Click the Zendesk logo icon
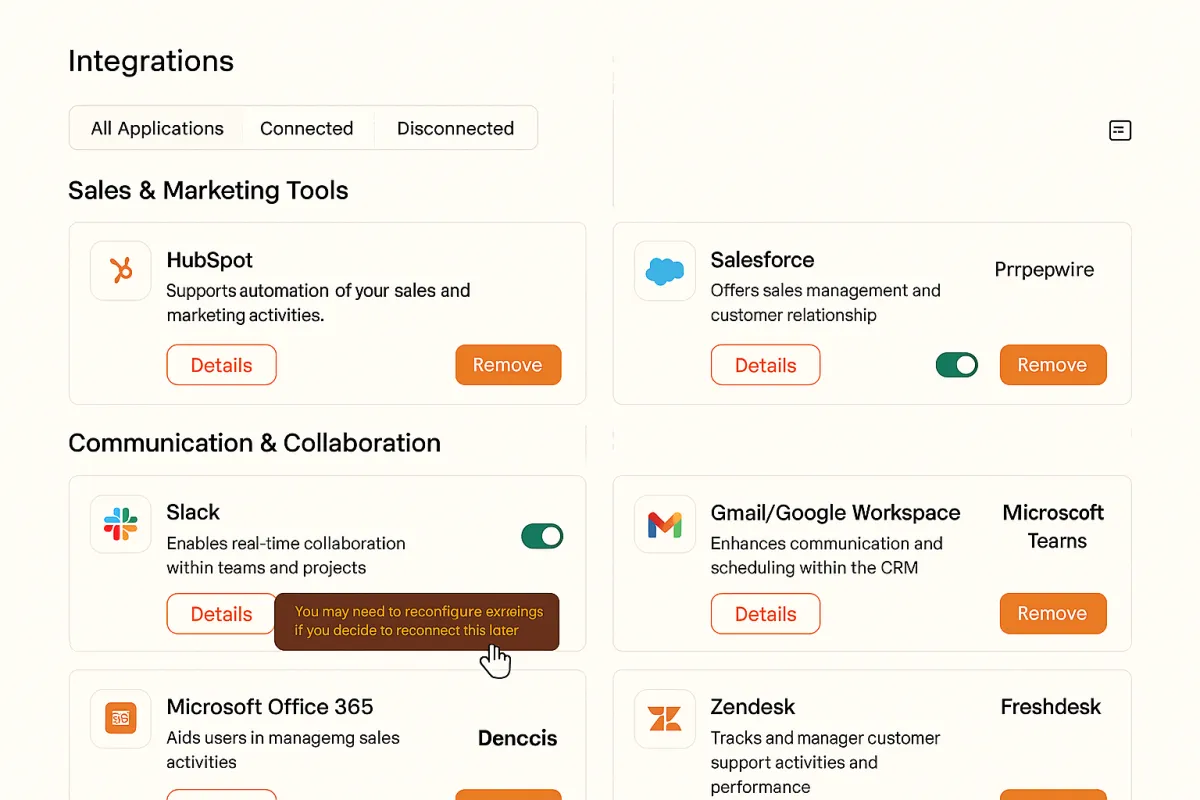Image resolution: width=1200 pixels, height=800 pixels. click(x=665, y=718)
